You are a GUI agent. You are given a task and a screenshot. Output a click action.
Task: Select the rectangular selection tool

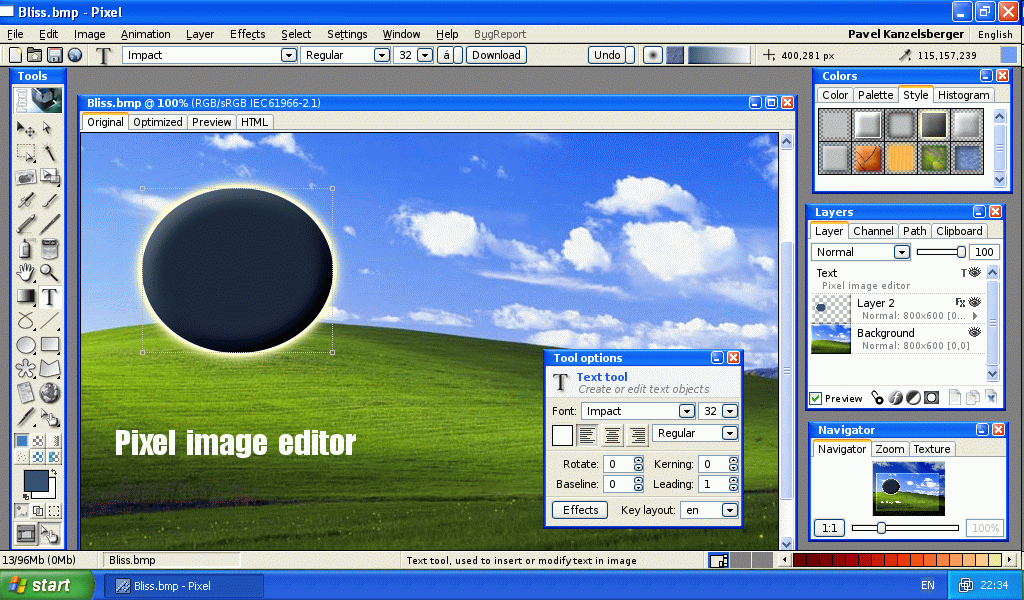[x=25, y=152]
